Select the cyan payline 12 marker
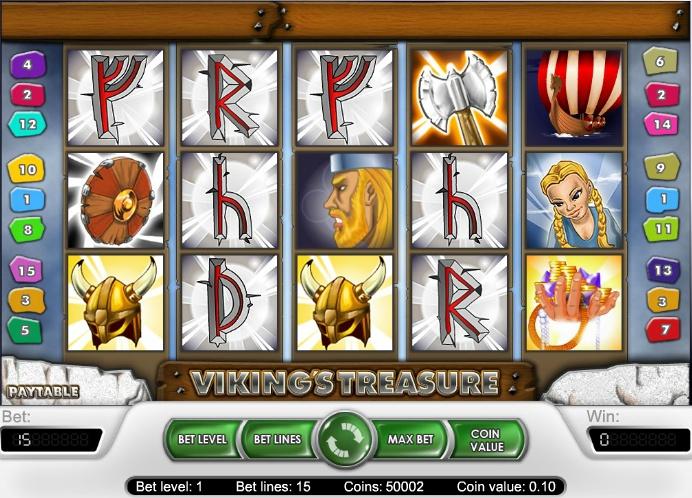 point(27,124)
